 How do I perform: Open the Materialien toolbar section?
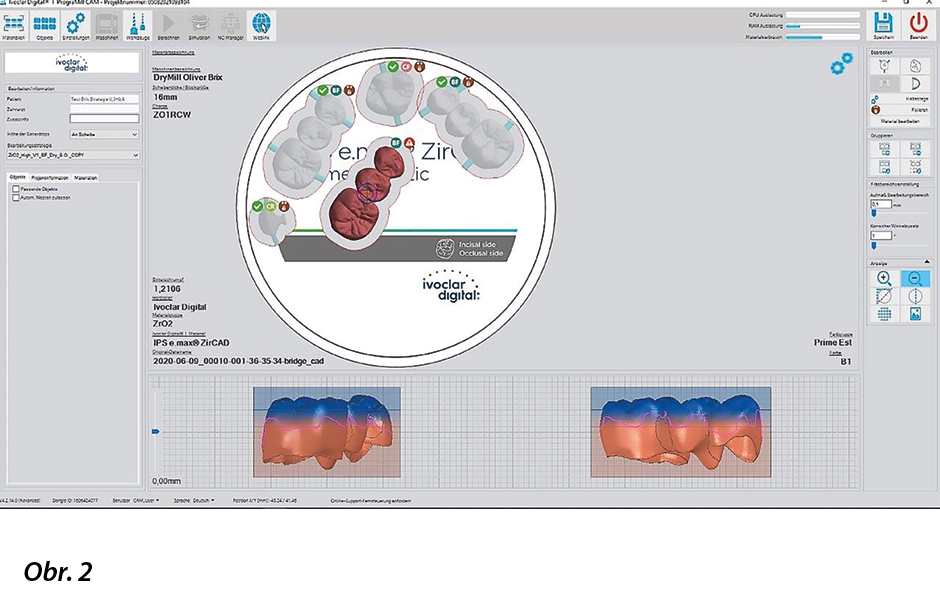(x=14, y=27)
